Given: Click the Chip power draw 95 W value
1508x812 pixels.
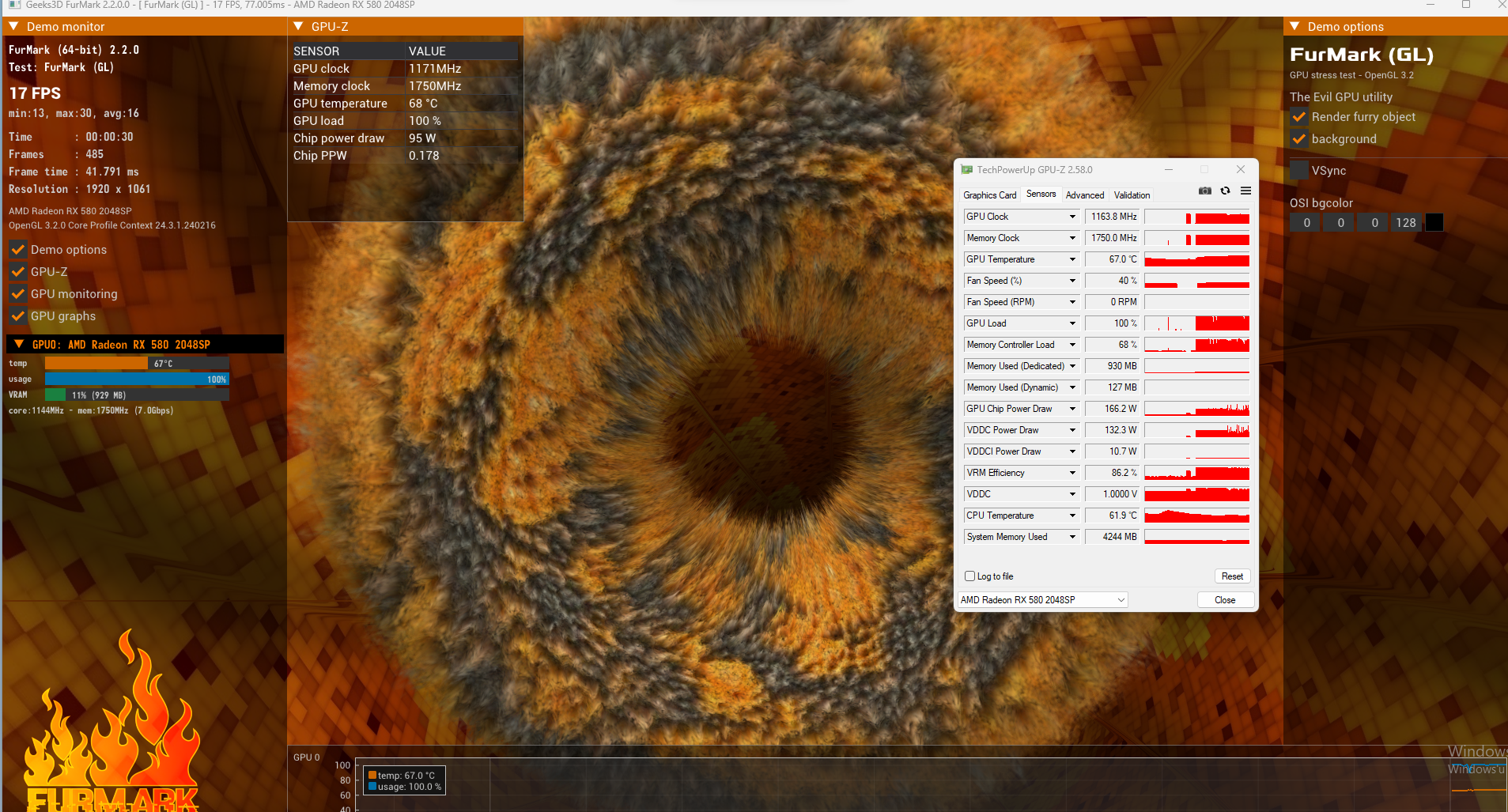Looking at the screenshot, I should pyautogui.click(x=422, y=138).
